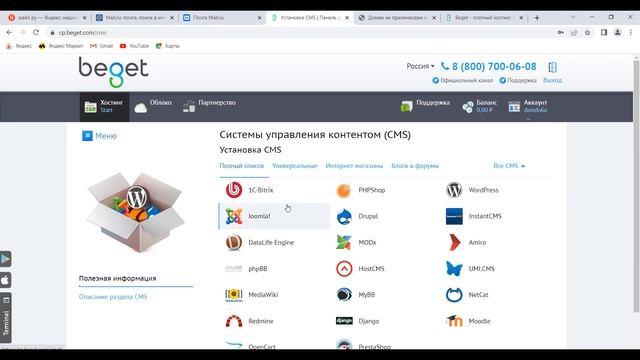The height and width of the screenshot is (360, 640).
Task: Select the phpBB logo icon
Action: coord(234,269)
